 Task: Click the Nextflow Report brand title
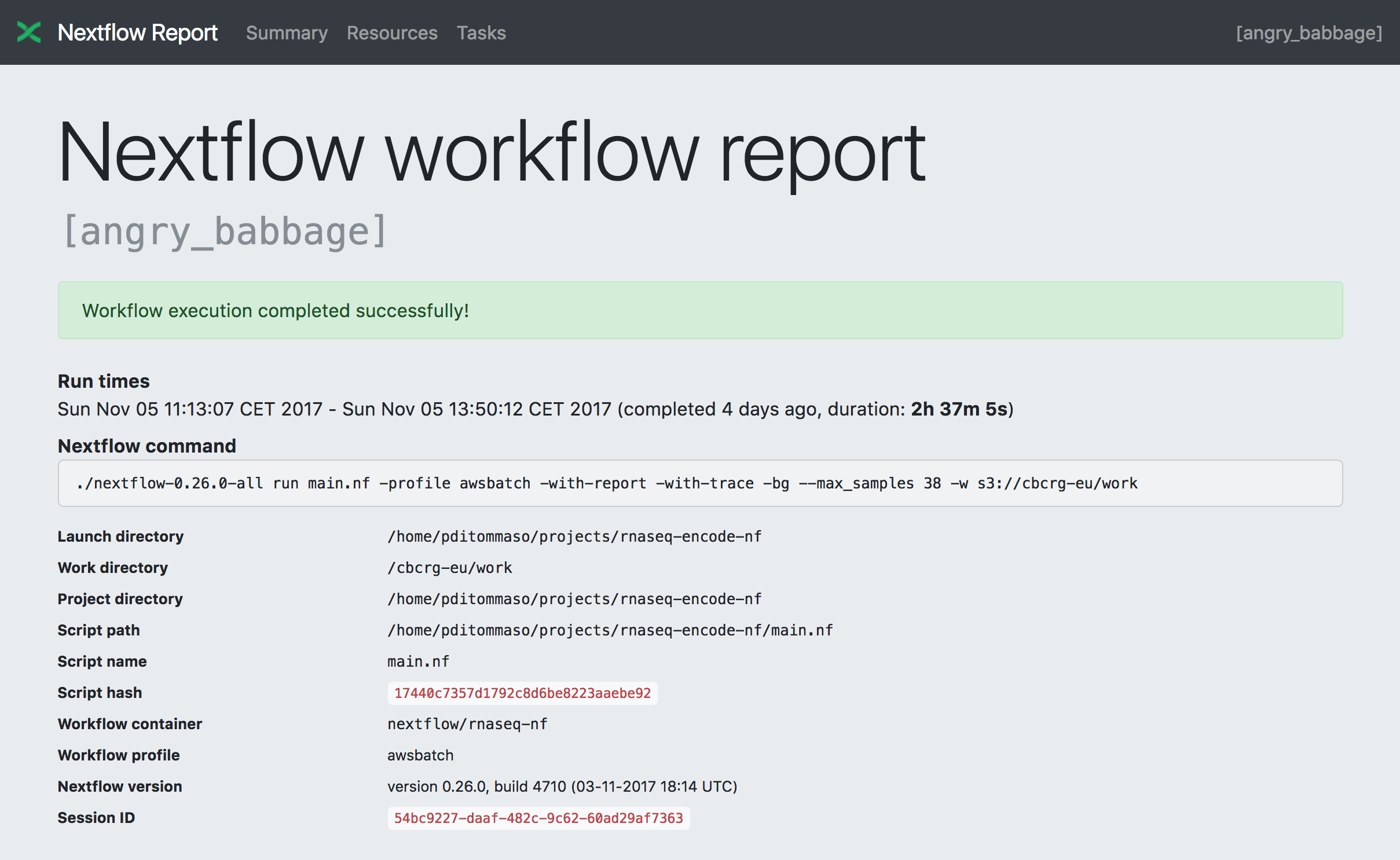(x=138, y=32)
